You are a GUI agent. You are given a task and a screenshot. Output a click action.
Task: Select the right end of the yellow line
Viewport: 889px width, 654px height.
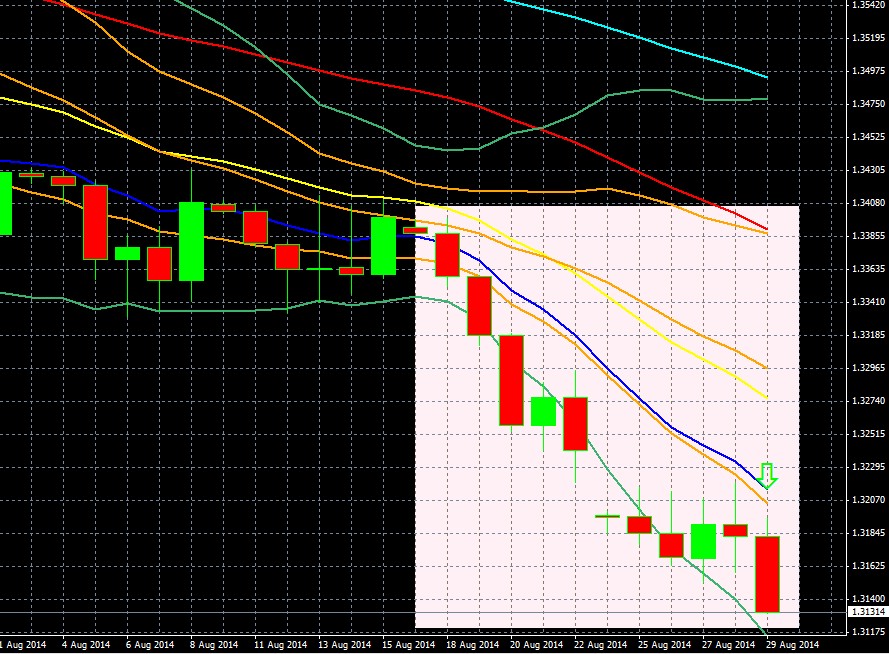pyautogui.click(x=764, y=396)
